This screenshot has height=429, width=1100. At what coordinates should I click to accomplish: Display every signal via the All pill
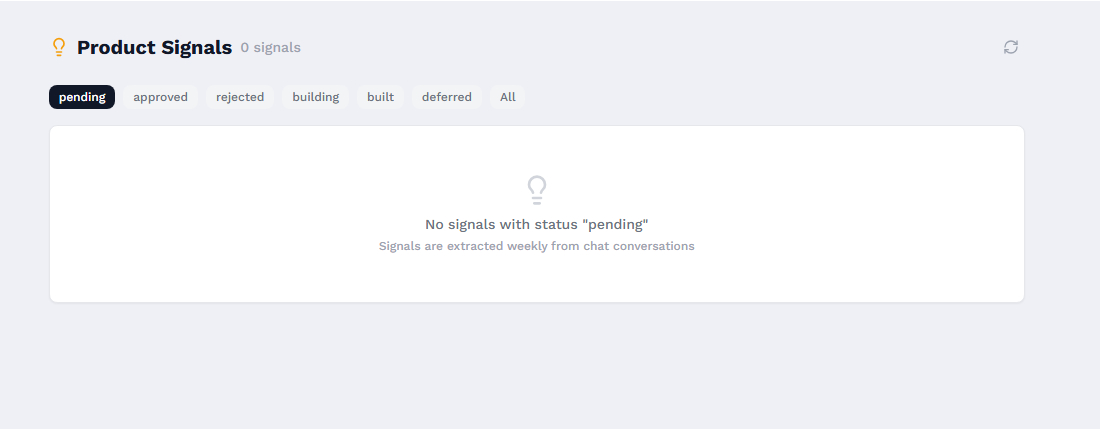(508, 97)
